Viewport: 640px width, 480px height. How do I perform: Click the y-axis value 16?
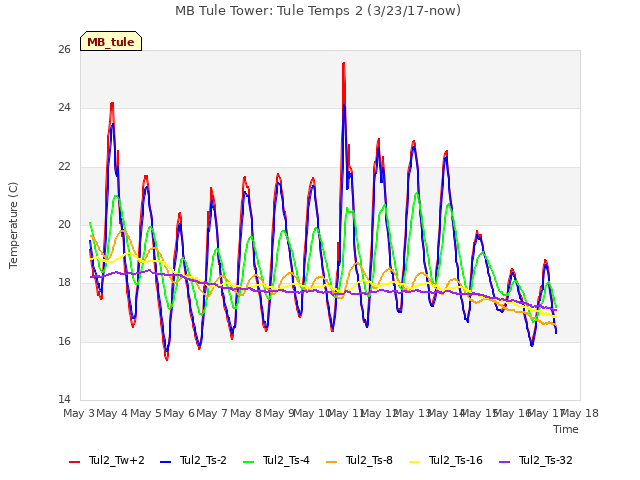click(64, 341)
